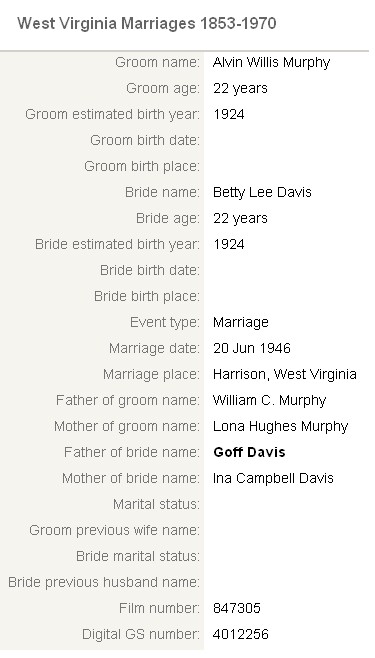Screen dimensions: 375x658
Task: Click bride name Betty Lee Davis
Action: pyautogui.click(x=262, y=193)
